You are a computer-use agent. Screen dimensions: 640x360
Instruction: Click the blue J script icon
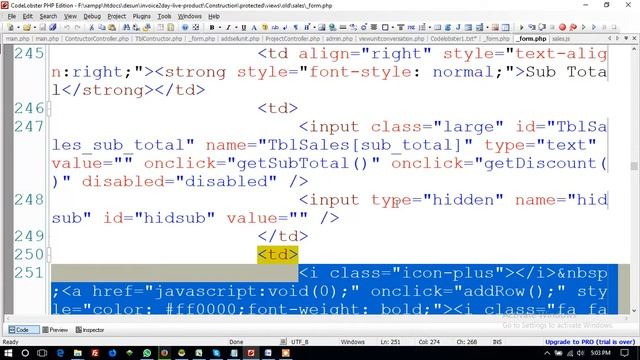click(x=458, y=27)
